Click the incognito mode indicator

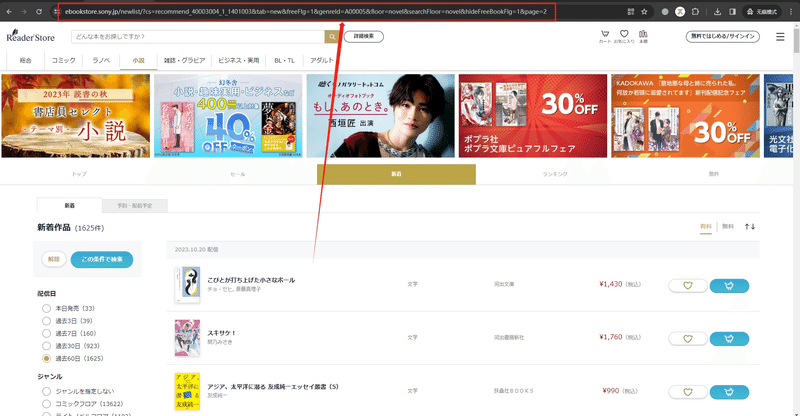coord(762,11)
